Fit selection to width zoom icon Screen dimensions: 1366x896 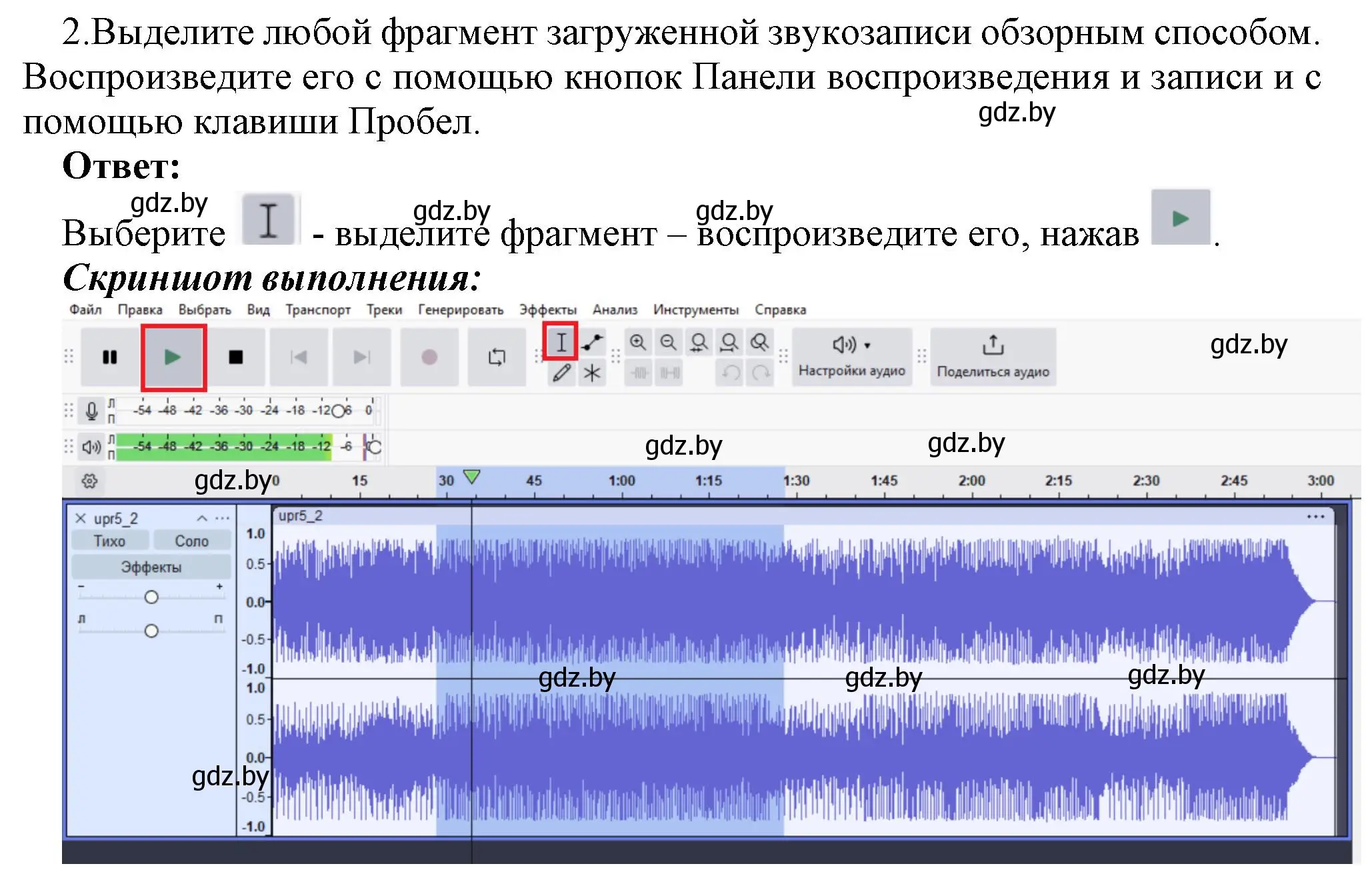point(699,343)
